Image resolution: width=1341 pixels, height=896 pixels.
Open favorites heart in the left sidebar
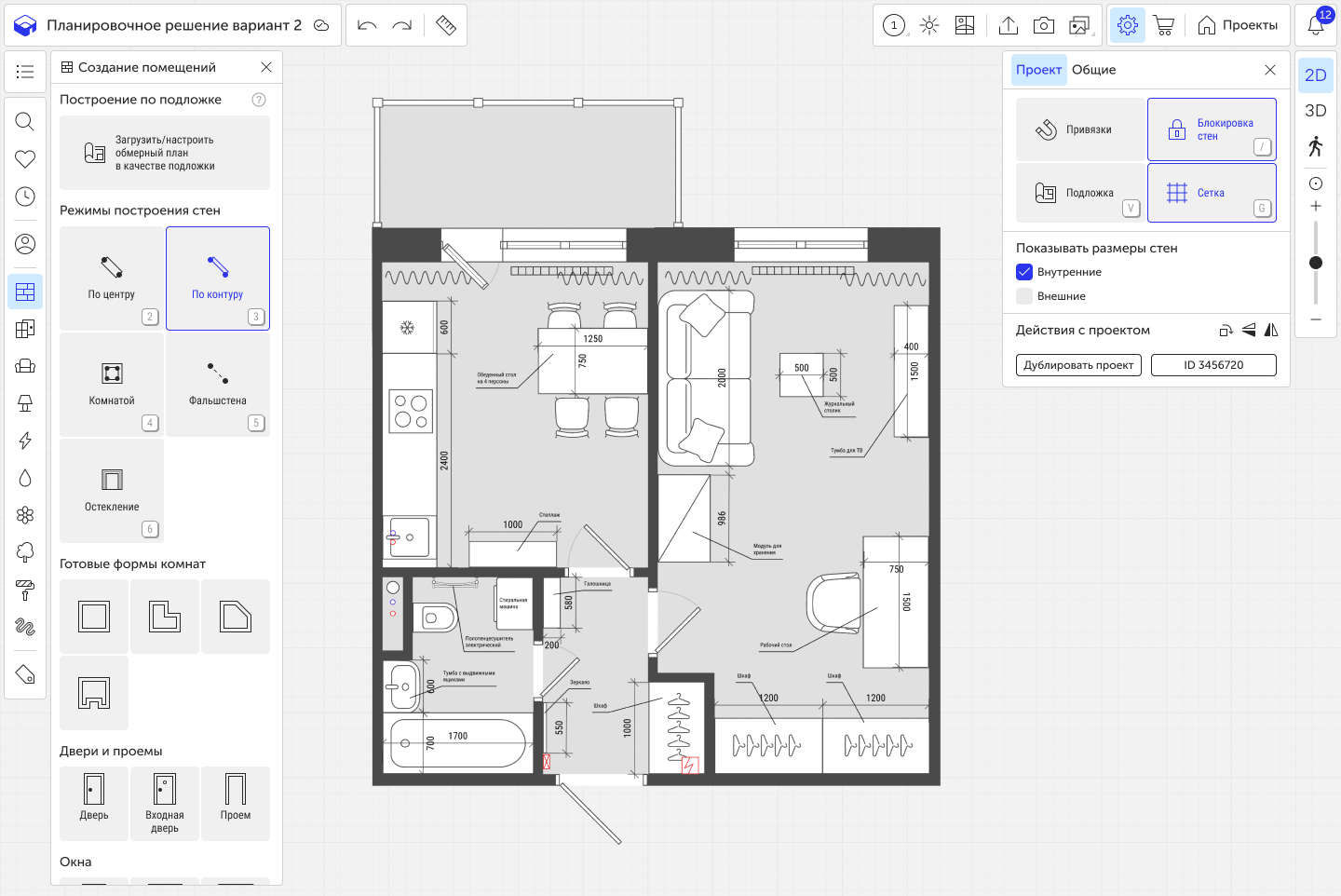(25, 159)
